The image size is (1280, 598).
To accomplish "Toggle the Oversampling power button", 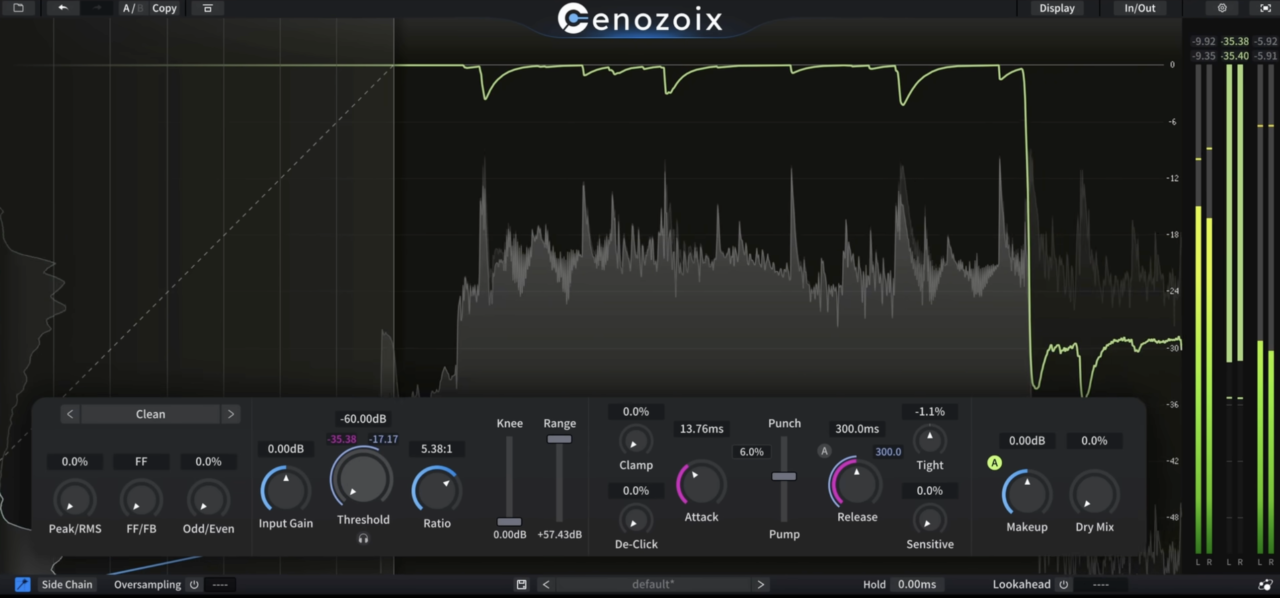I will (x=194, y=585).
